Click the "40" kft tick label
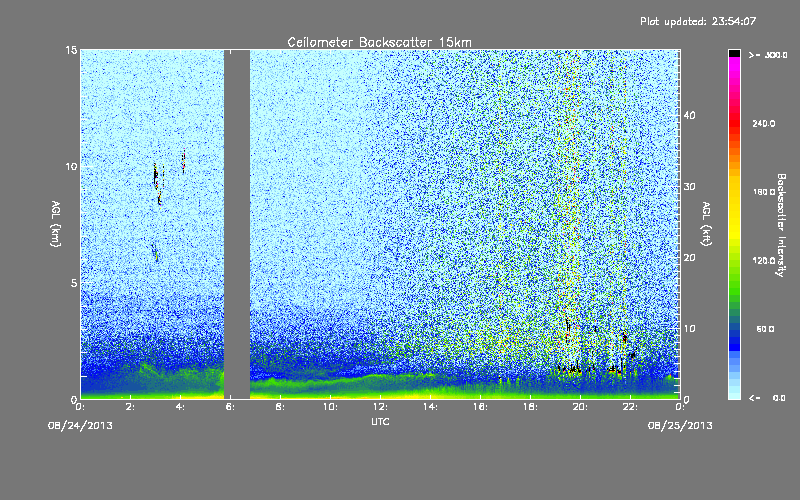This screenshot has height=500, width=800. tap(689, 115)
